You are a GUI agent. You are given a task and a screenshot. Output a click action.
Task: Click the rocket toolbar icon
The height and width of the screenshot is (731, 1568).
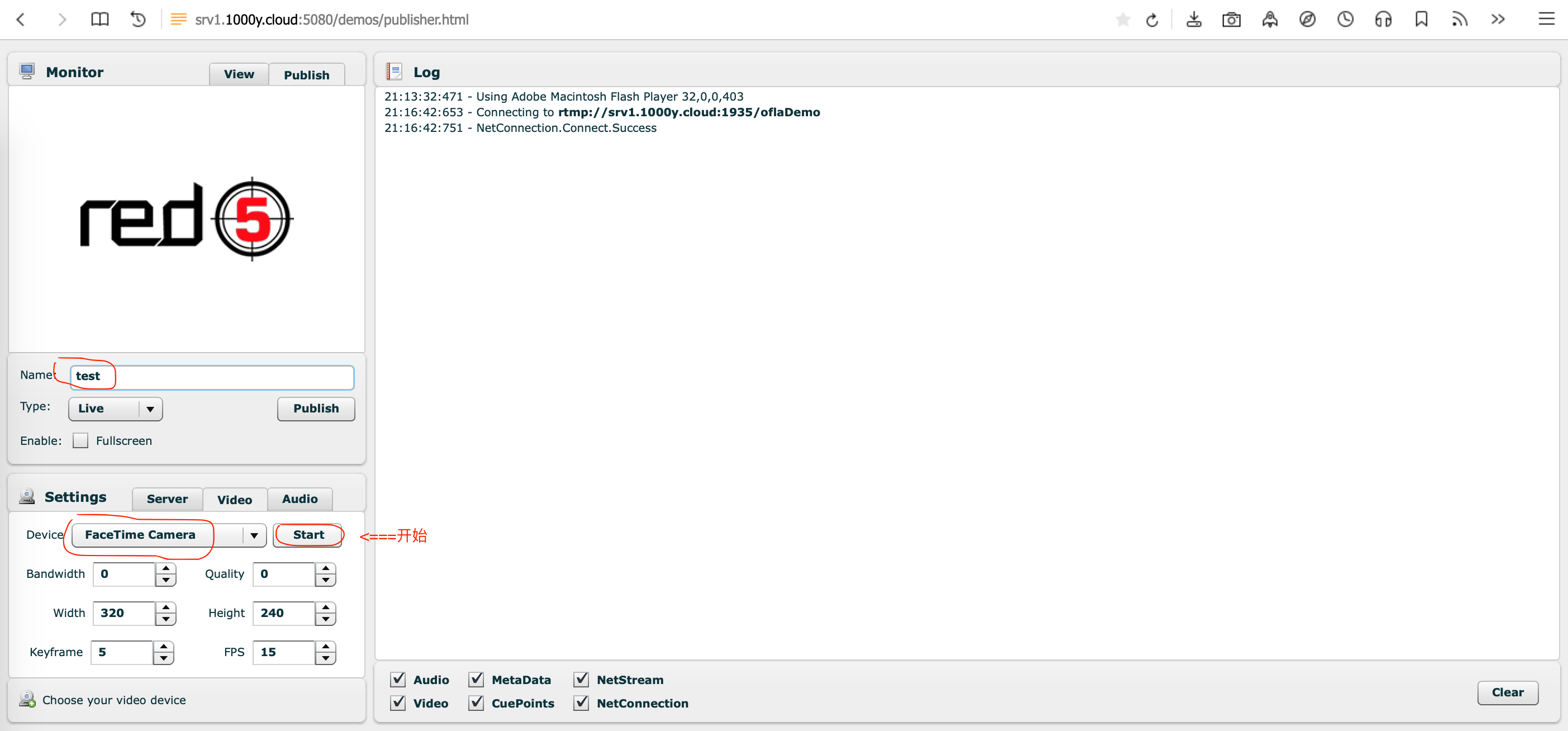1270,20
